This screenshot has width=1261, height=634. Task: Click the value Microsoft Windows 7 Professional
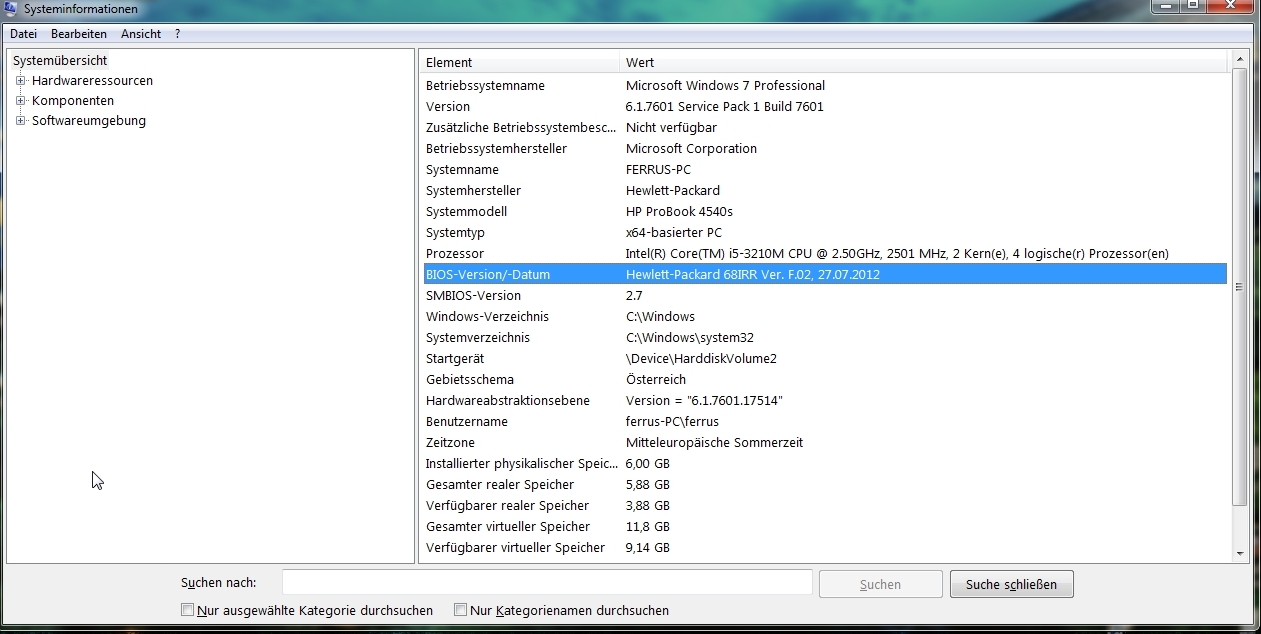click(725, 86)
